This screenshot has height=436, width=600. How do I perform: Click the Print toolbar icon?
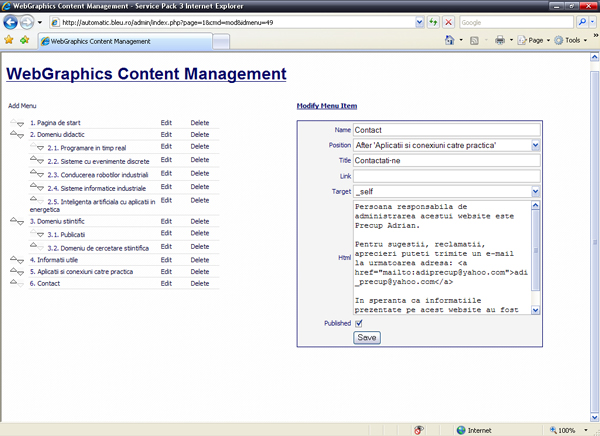(x=499, y=41)
